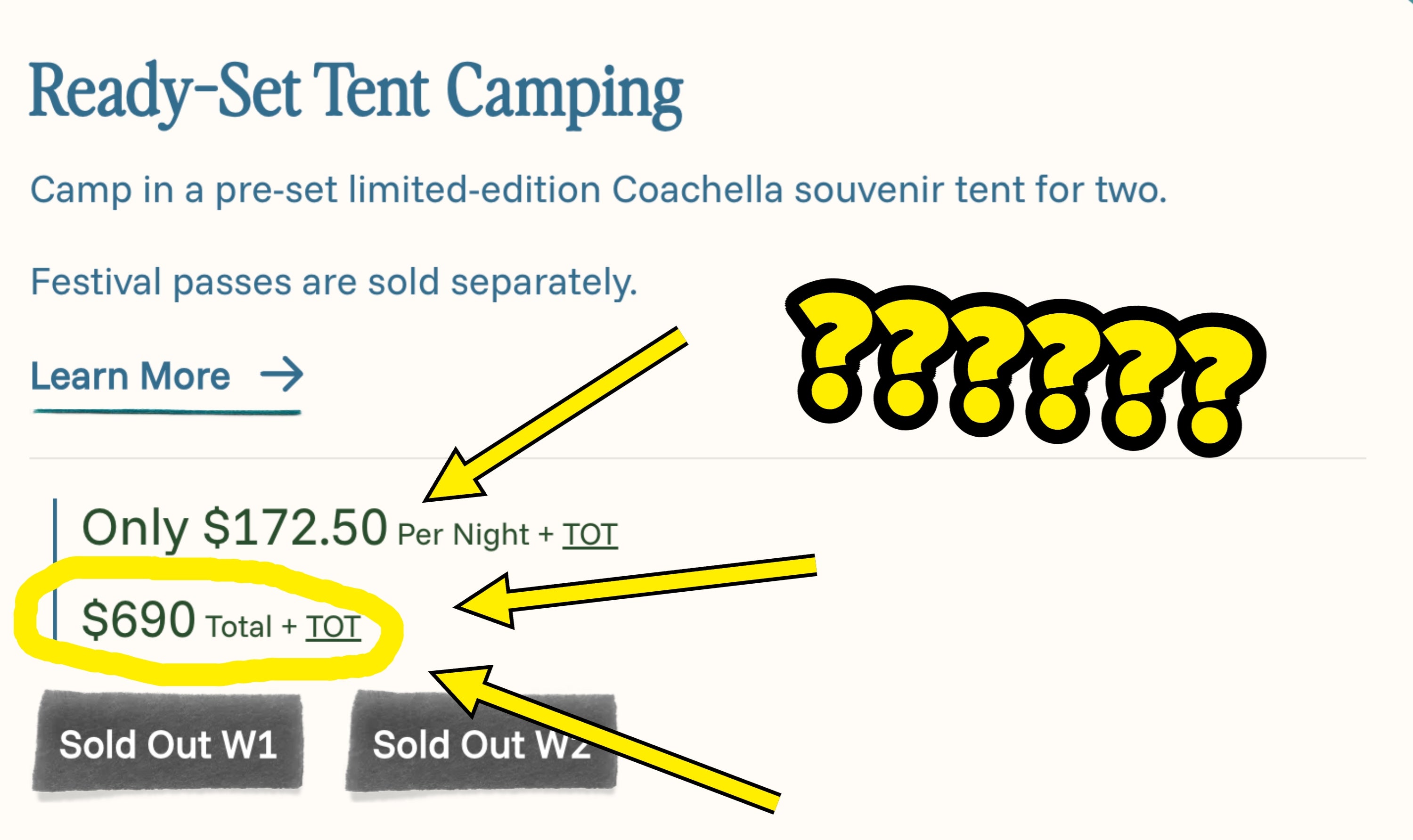Click the Total label next to $690
The image size is (1413, 840).
coord(239,627)
